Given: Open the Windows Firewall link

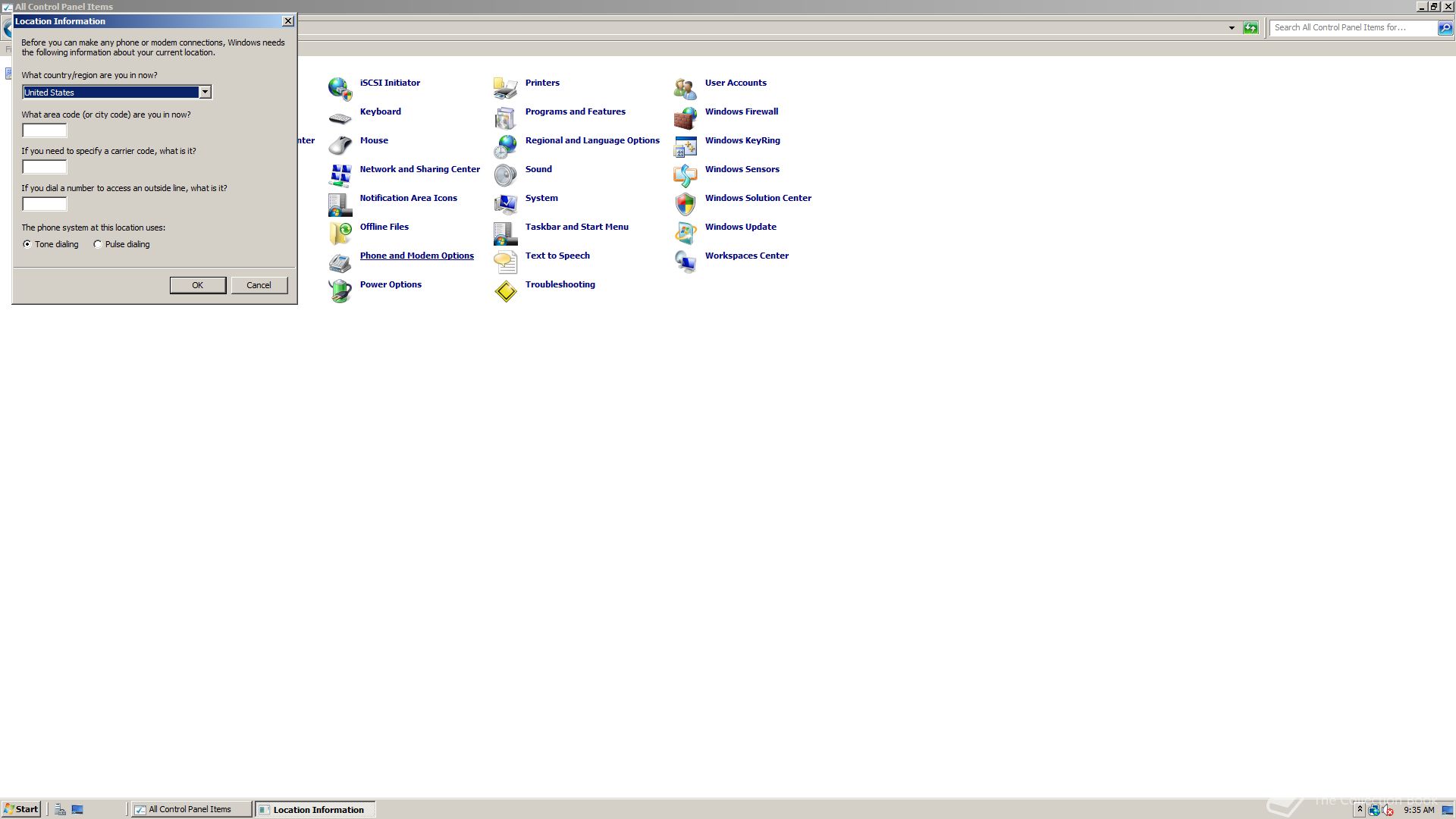Looking at the screenshot, I should [741, 111].
